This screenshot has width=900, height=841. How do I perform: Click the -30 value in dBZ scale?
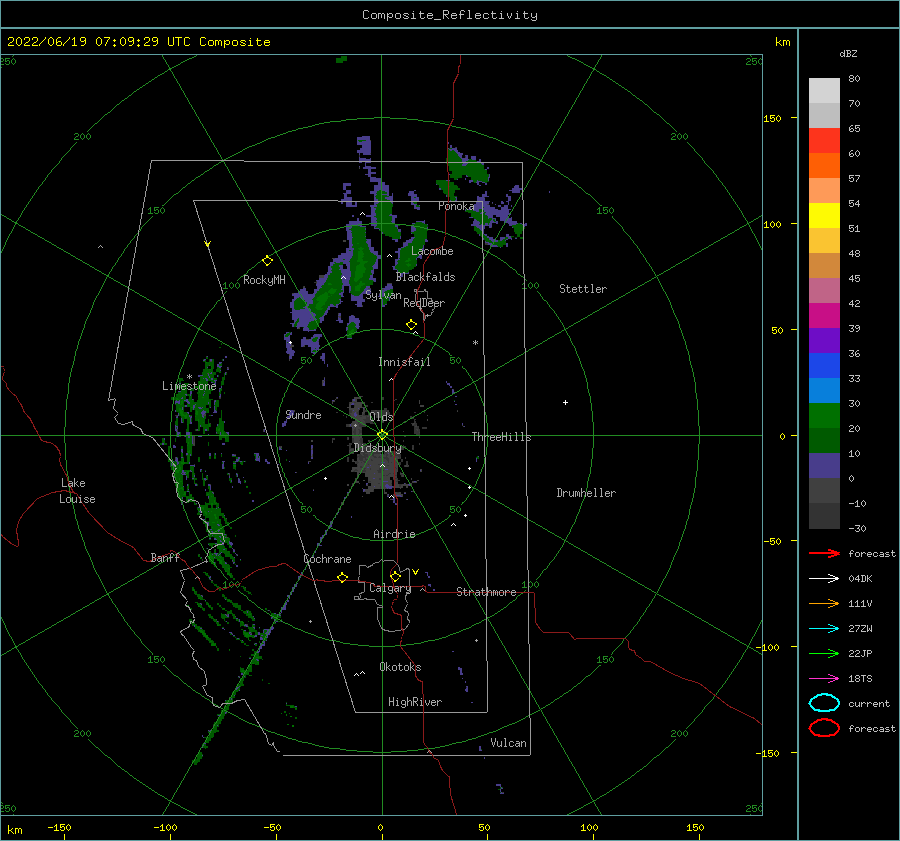pos(857,529)
